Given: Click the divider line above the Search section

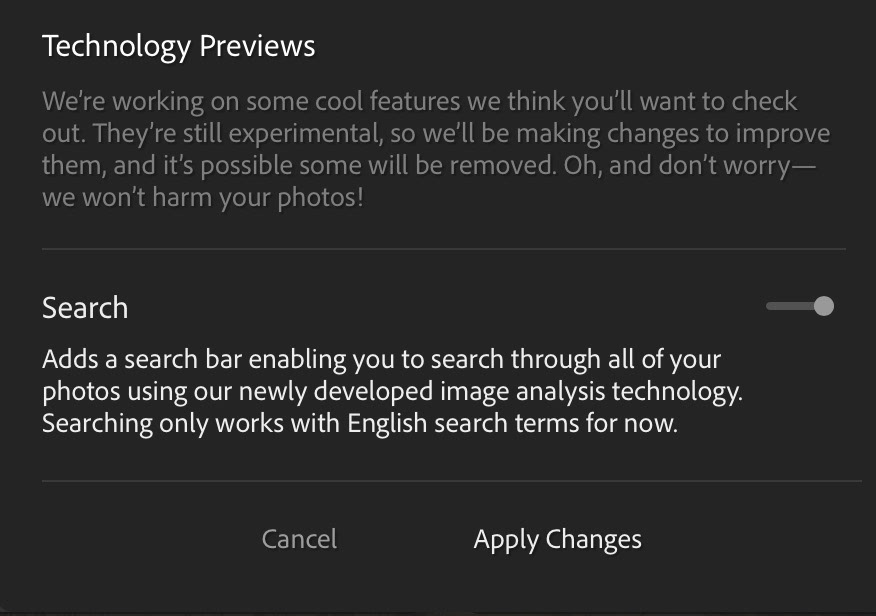Looking at the screenshot, I should click(444, 249).
